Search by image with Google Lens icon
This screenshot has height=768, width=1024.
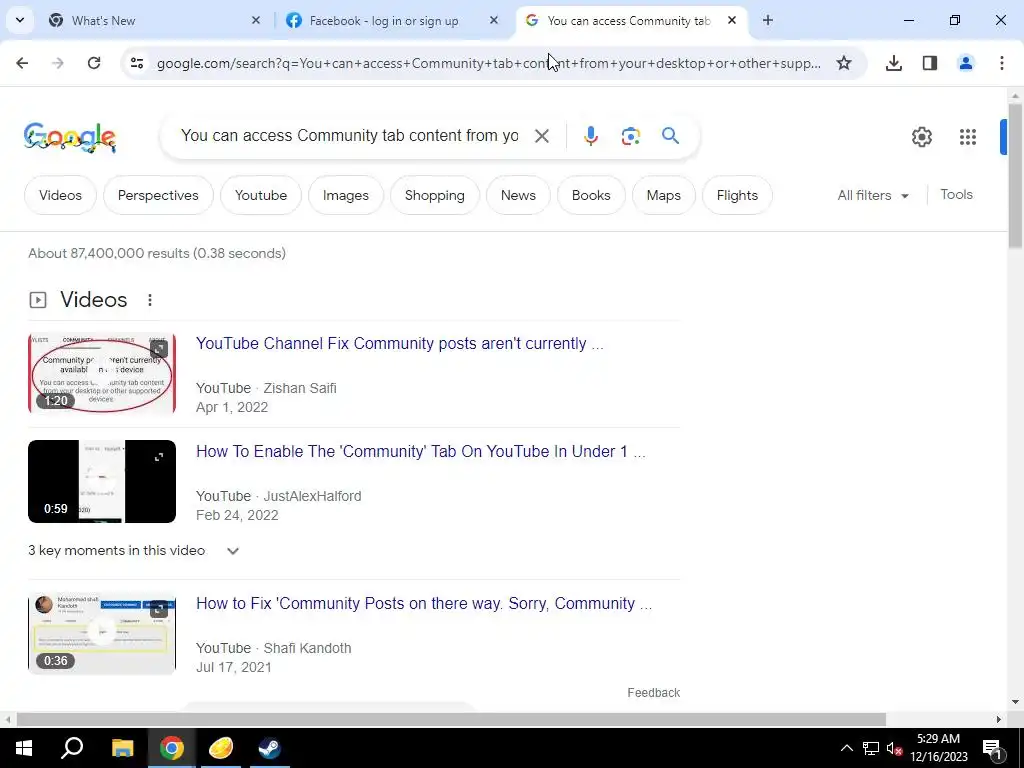coord(630,136)
